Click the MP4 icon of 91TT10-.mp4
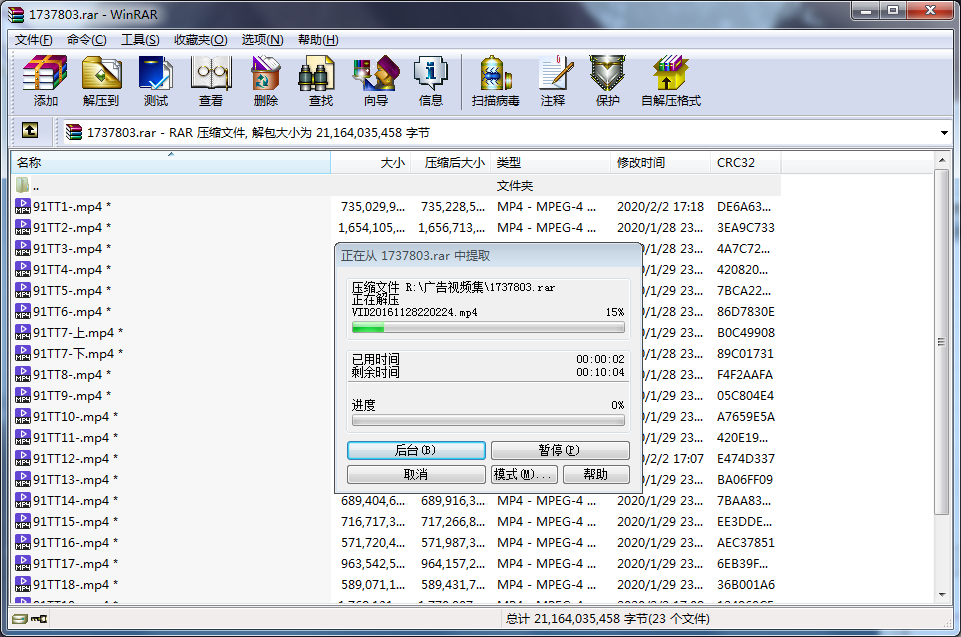Viewport: 961px width, 637px height. [x=23, y=416]
